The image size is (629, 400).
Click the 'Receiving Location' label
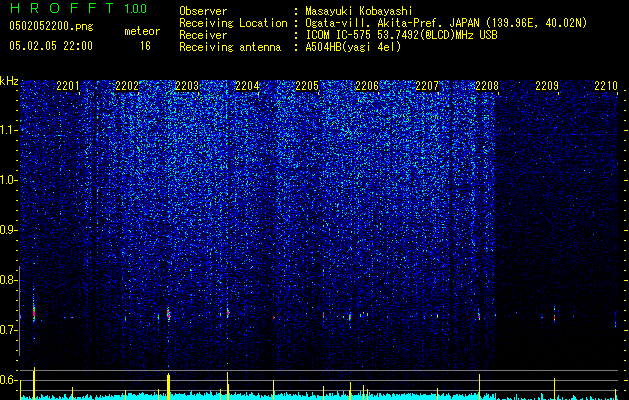click(233, 23)
